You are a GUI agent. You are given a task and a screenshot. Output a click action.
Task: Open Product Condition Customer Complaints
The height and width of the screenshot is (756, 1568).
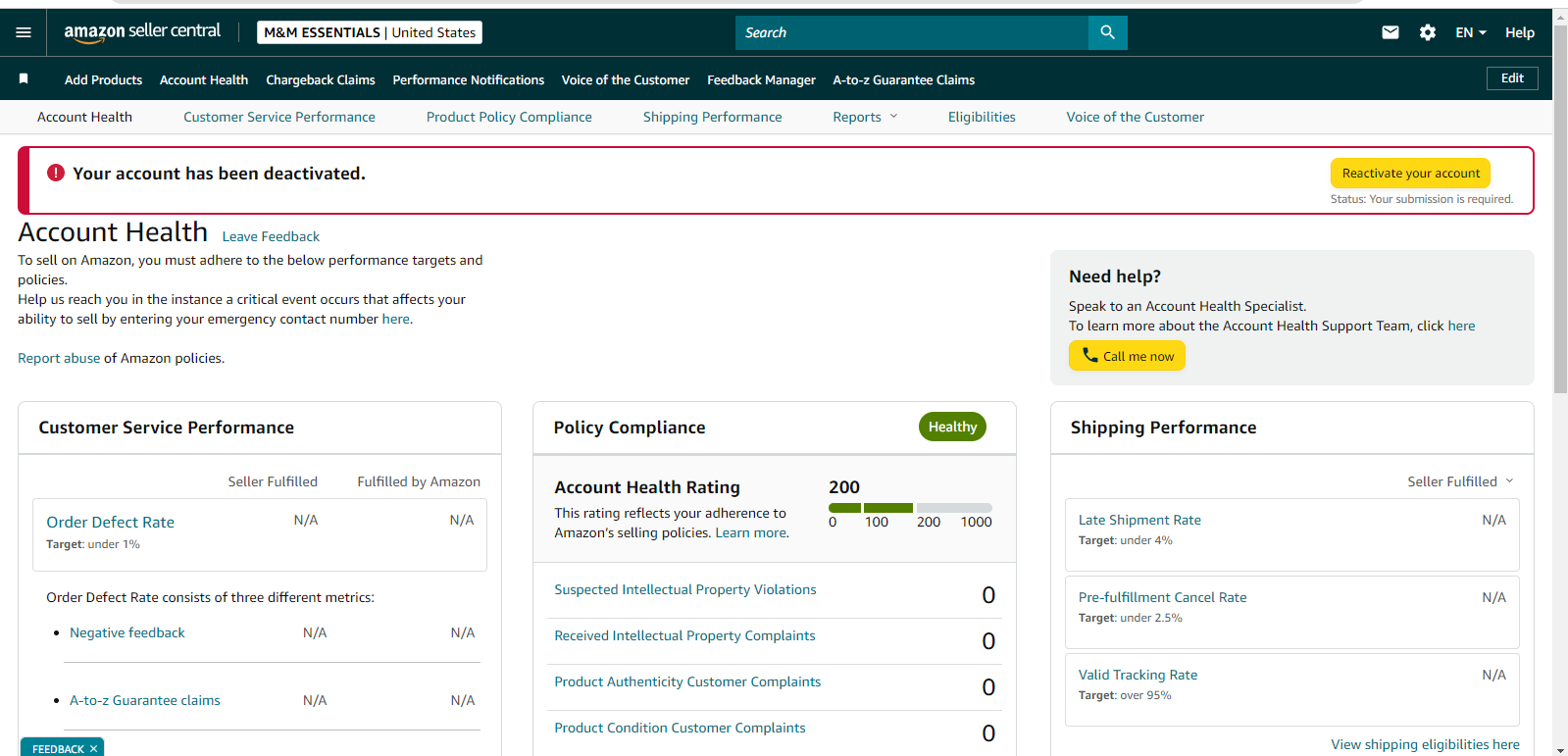pyautogui.click(x=680, y=728)
